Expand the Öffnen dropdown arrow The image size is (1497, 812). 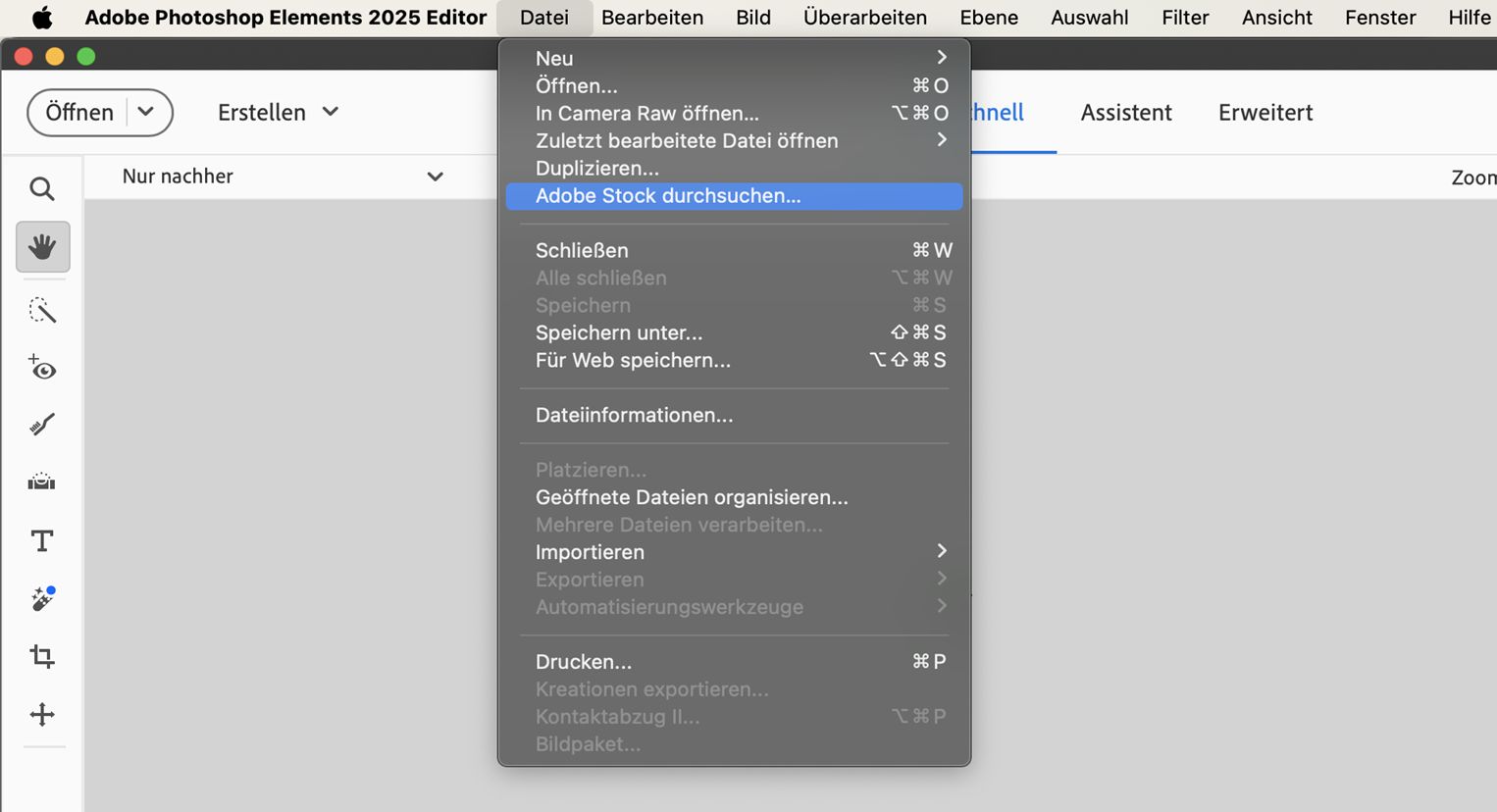(146, 112)
